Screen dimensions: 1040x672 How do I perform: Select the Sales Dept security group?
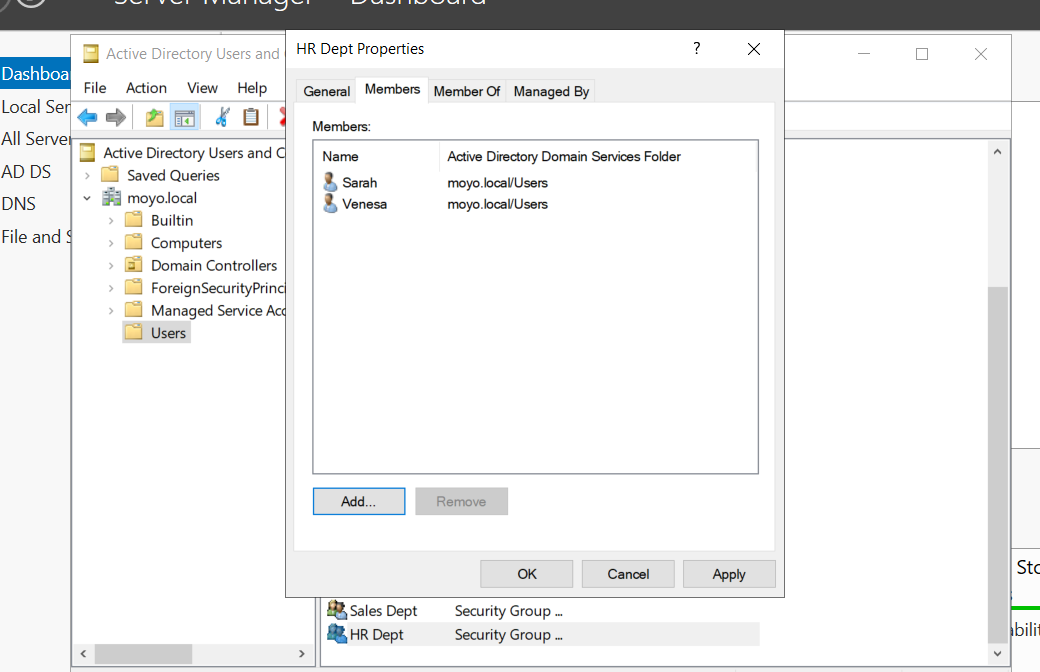point(383,611)
